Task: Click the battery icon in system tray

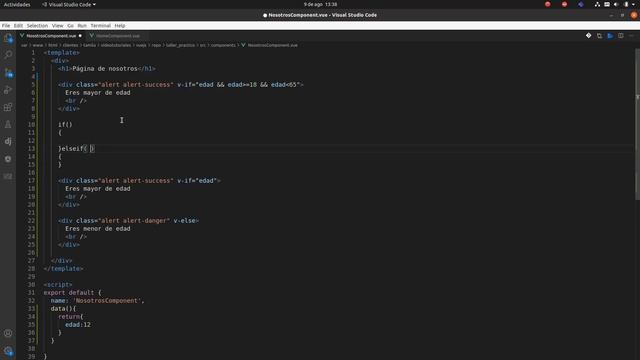Action: [626, 4]
